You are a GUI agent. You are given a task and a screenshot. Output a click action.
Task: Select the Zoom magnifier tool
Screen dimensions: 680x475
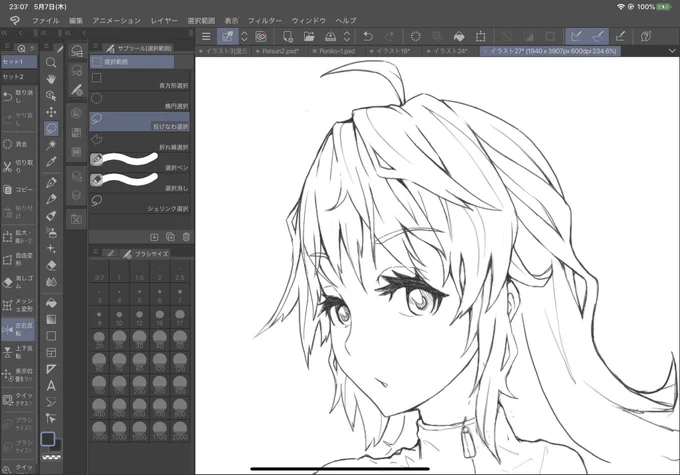point(51,62)
